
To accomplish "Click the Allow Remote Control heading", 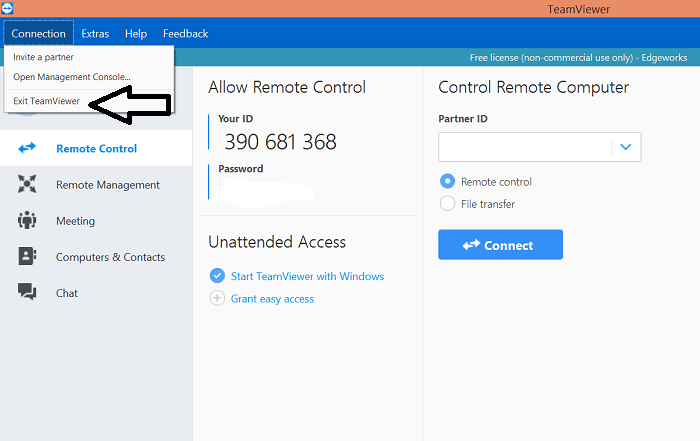I will [287, 87].
